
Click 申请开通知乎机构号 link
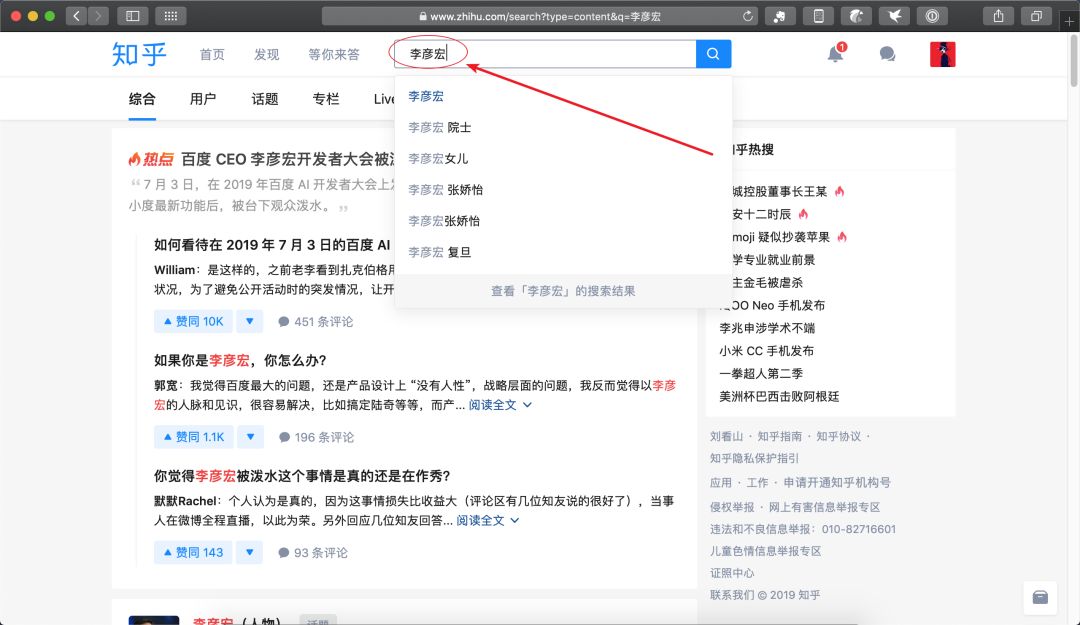(837, 482)
